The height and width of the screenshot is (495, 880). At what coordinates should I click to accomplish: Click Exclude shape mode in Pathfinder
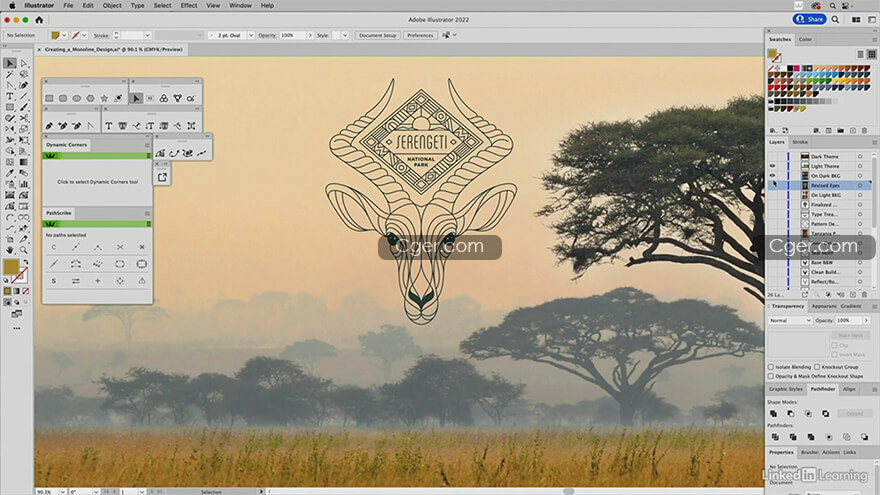[x=826, y=414]
